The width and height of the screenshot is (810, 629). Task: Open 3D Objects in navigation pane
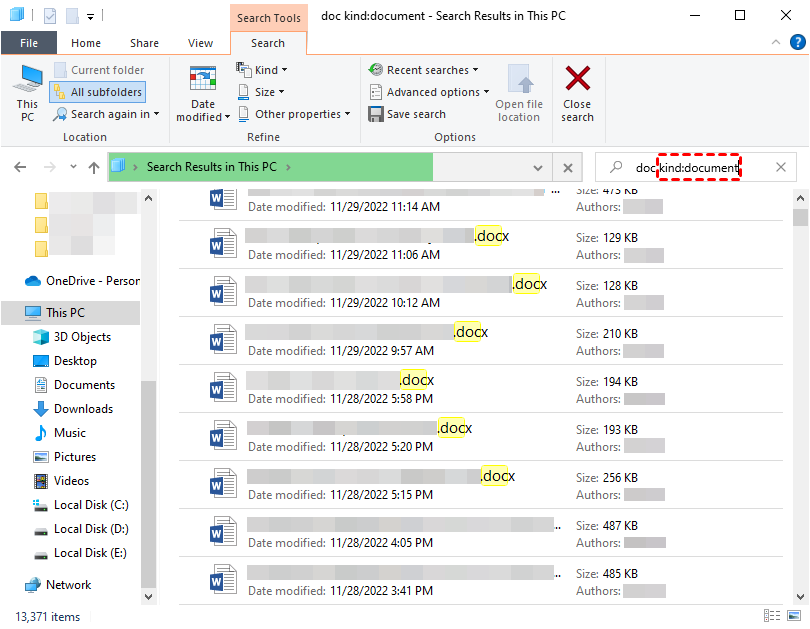click(x=81, y=337)
